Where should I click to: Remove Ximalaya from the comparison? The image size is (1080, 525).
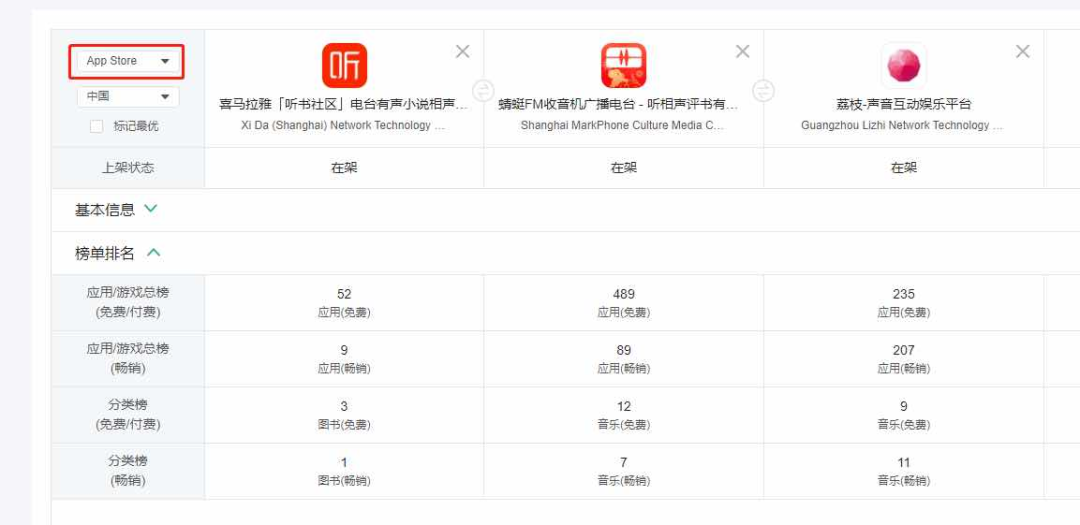click(x=462, y=52)
